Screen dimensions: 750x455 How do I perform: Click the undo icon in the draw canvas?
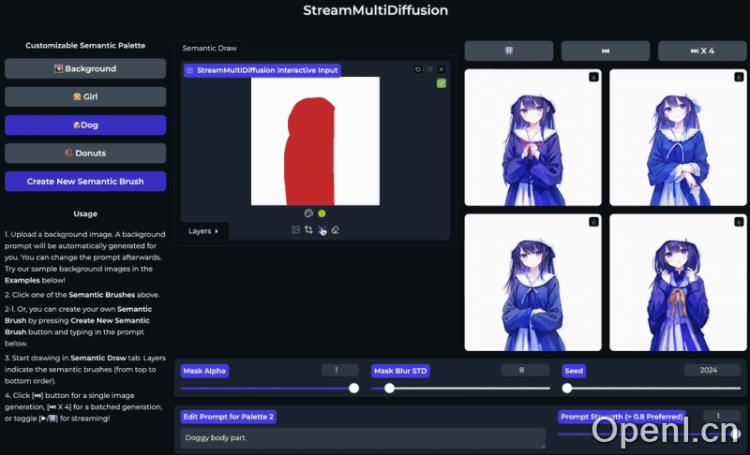coord(418,69)
